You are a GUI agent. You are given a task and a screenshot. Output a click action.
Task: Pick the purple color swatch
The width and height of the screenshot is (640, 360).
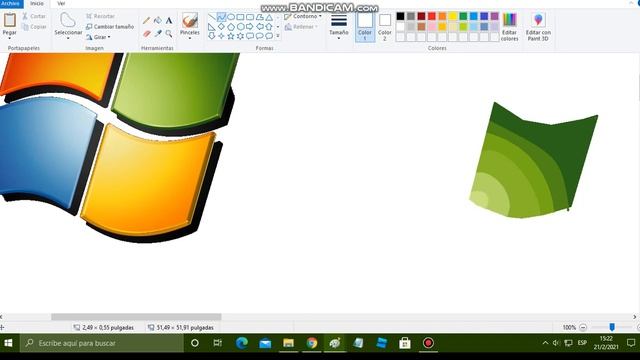(x=494, y=16)
